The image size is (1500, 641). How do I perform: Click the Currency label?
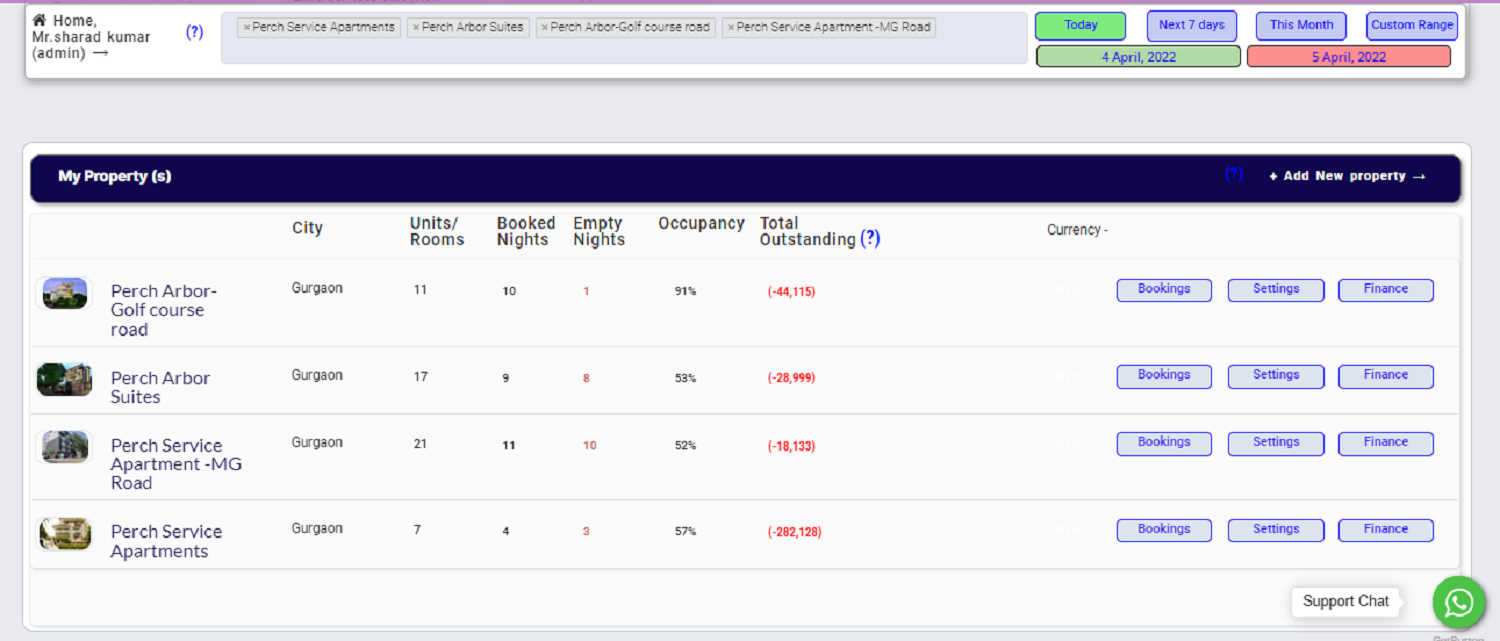tap(1077, 230)
